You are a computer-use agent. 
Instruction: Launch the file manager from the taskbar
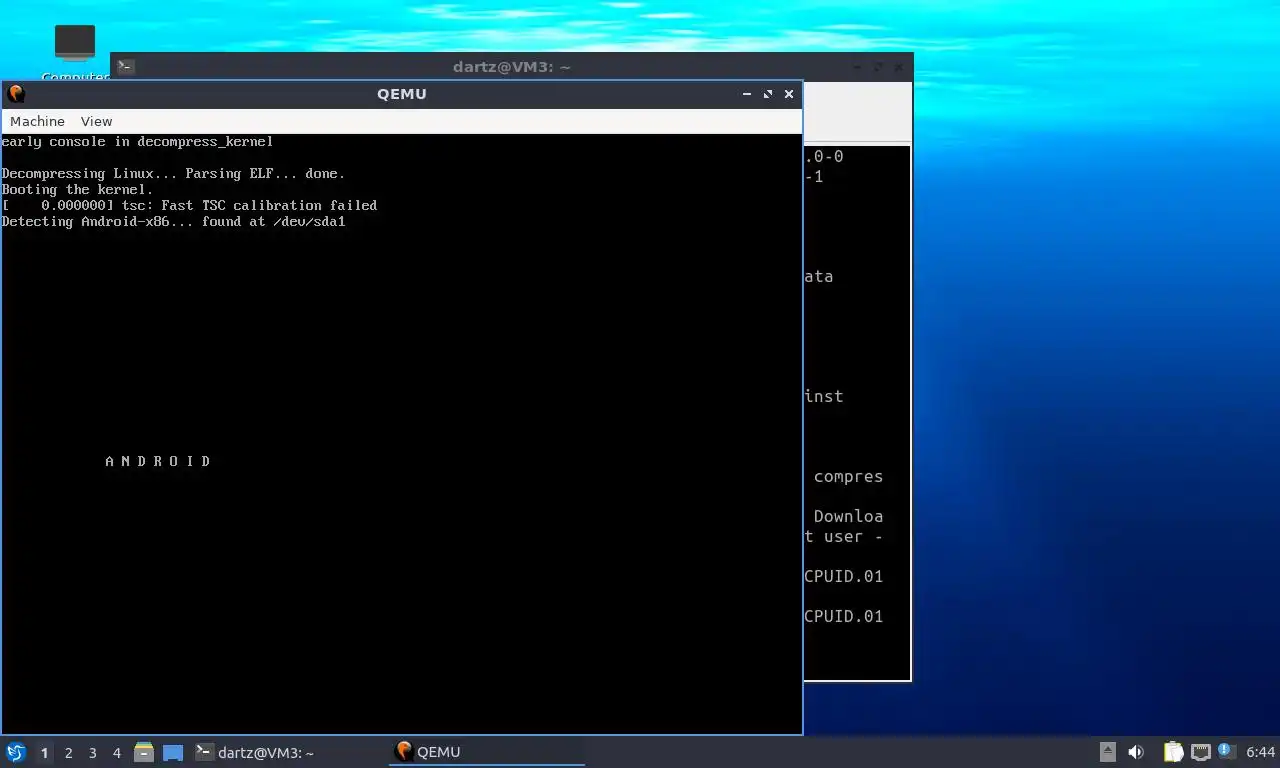coord(144,752)
